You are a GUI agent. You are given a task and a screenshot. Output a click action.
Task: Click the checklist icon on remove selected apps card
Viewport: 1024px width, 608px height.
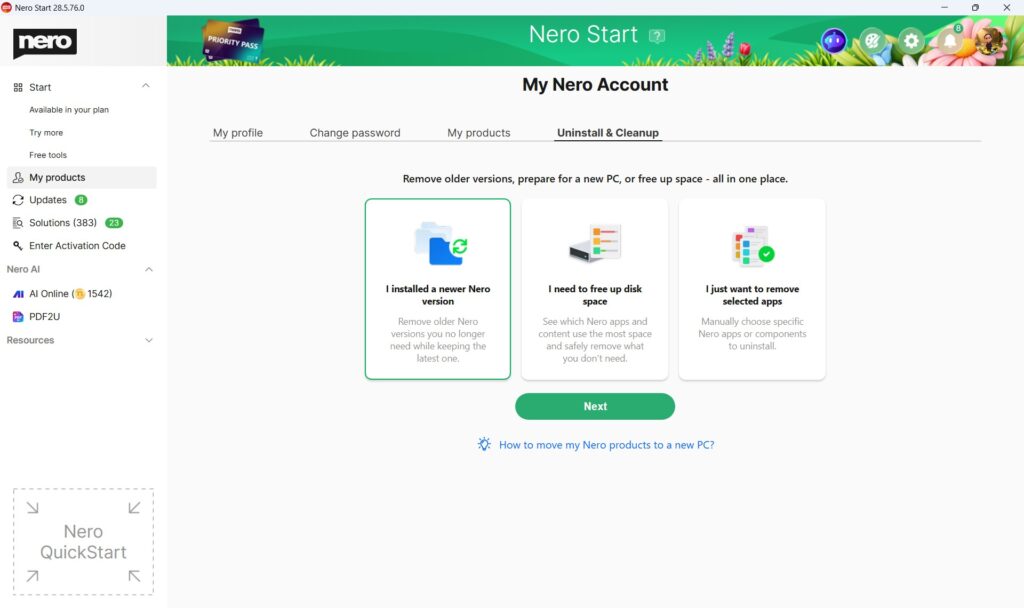(x=752, y=246)
